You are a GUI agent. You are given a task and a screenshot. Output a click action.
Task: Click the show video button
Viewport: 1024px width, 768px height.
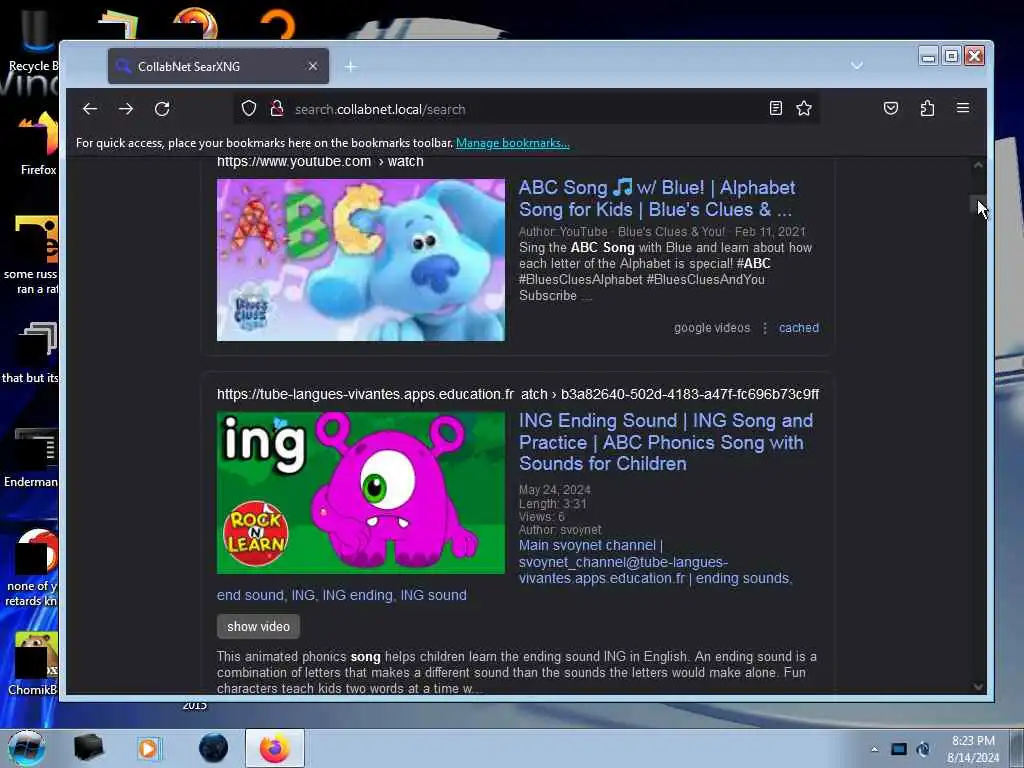[258, 626]
